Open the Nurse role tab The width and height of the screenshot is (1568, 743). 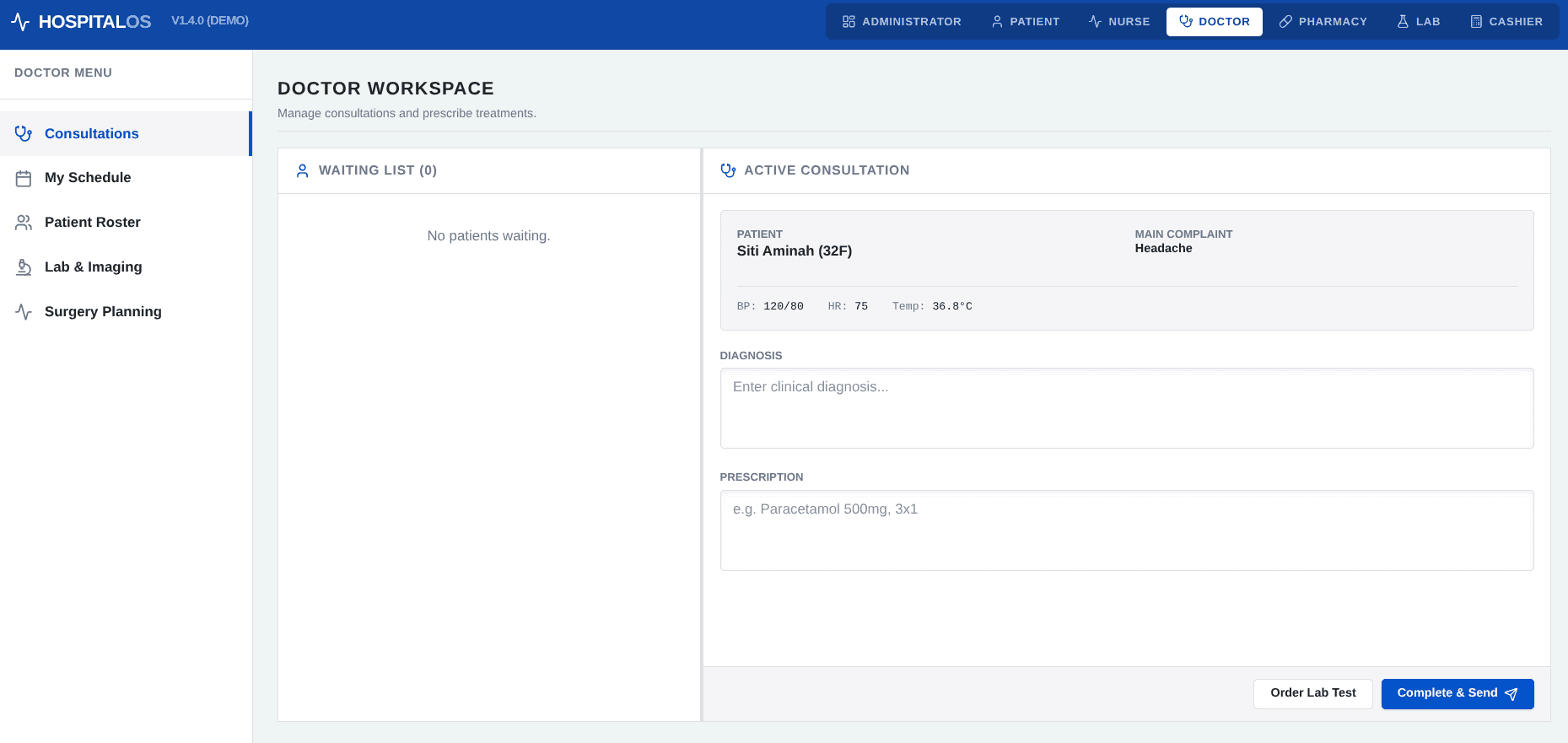coord(1119,22)
